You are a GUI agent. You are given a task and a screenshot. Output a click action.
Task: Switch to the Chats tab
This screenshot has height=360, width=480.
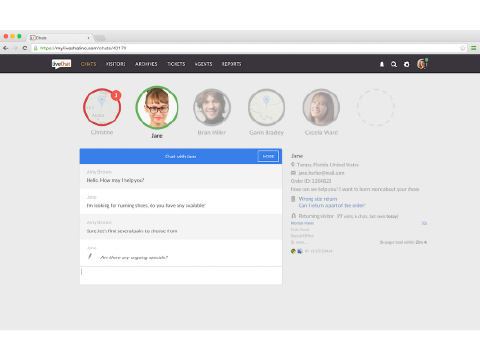89,64
